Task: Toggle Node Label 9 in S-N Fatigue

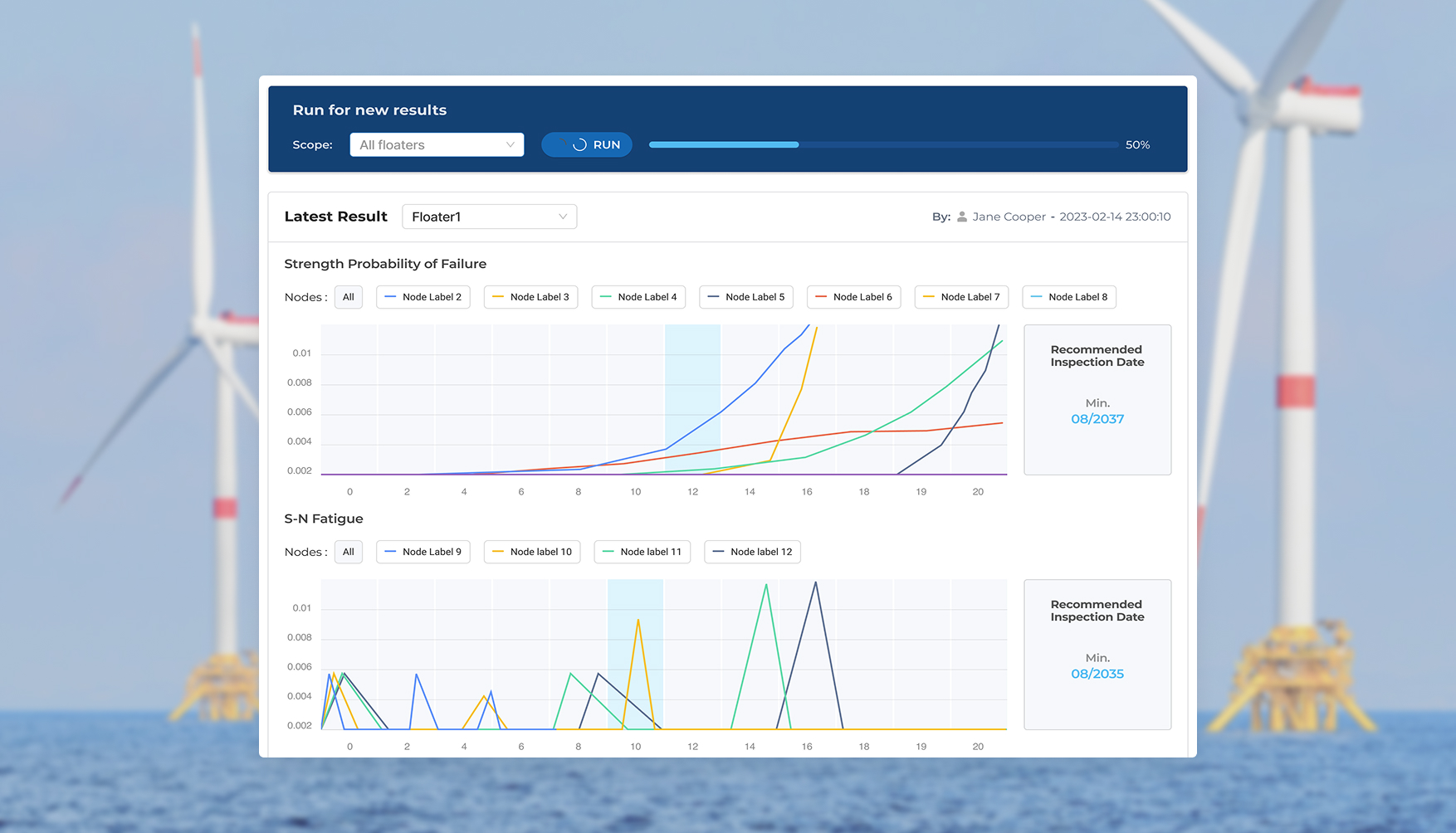Action: pyautogui.click(x=423, y=552)
